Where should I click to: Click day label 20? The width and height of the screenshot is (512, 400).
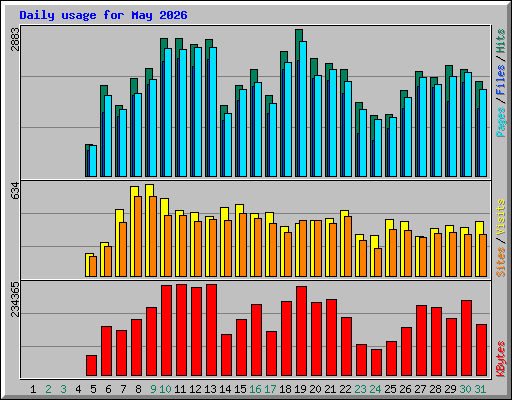pyautogui.click(x=315, y=389)
